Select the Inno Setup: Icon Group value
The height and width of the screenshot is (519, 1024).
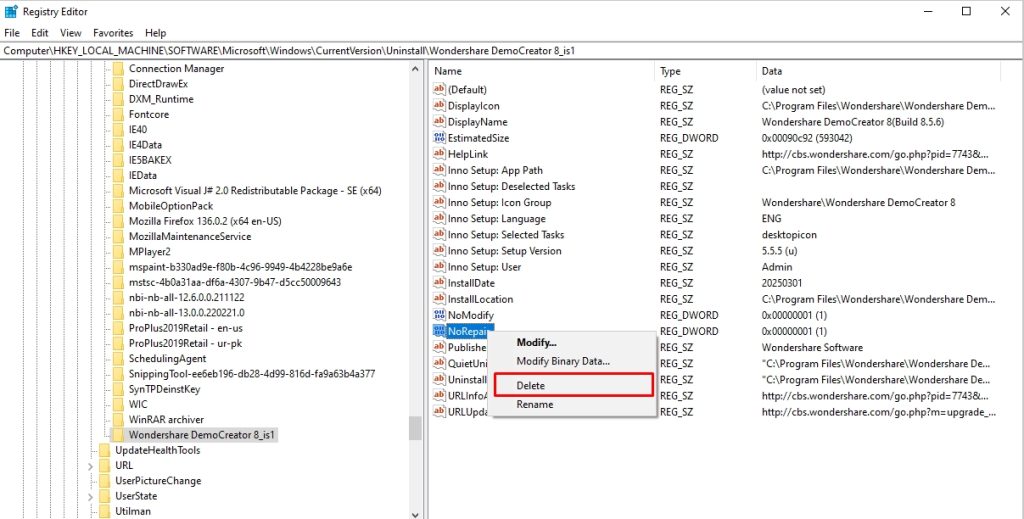[500, 202]
